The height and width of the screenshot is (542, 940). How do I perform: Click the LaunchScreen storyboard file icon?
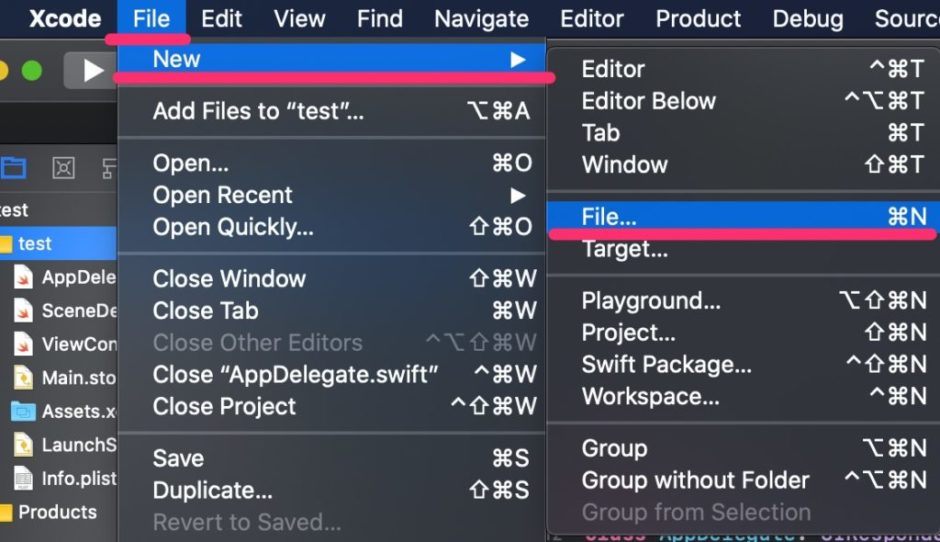(x=23, y=445)
